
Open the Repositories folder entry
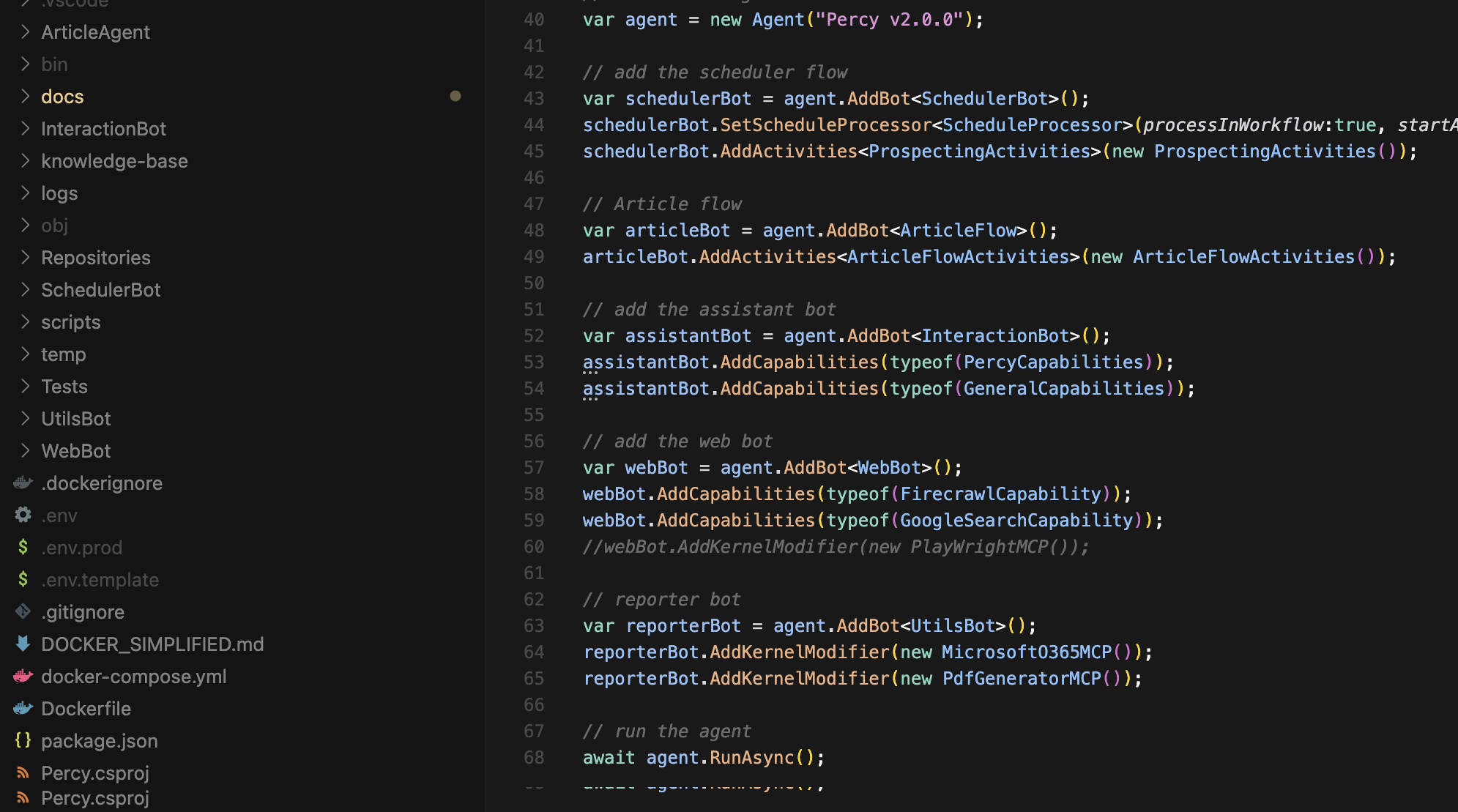pyautogui.click(x=95, y=257)
